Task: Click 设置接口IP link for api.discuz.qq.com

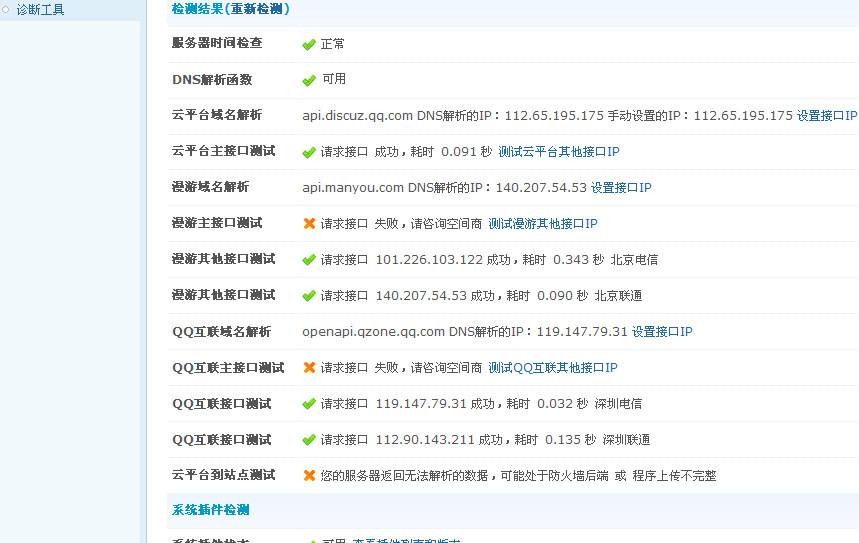Action: [x=827, y=116]
